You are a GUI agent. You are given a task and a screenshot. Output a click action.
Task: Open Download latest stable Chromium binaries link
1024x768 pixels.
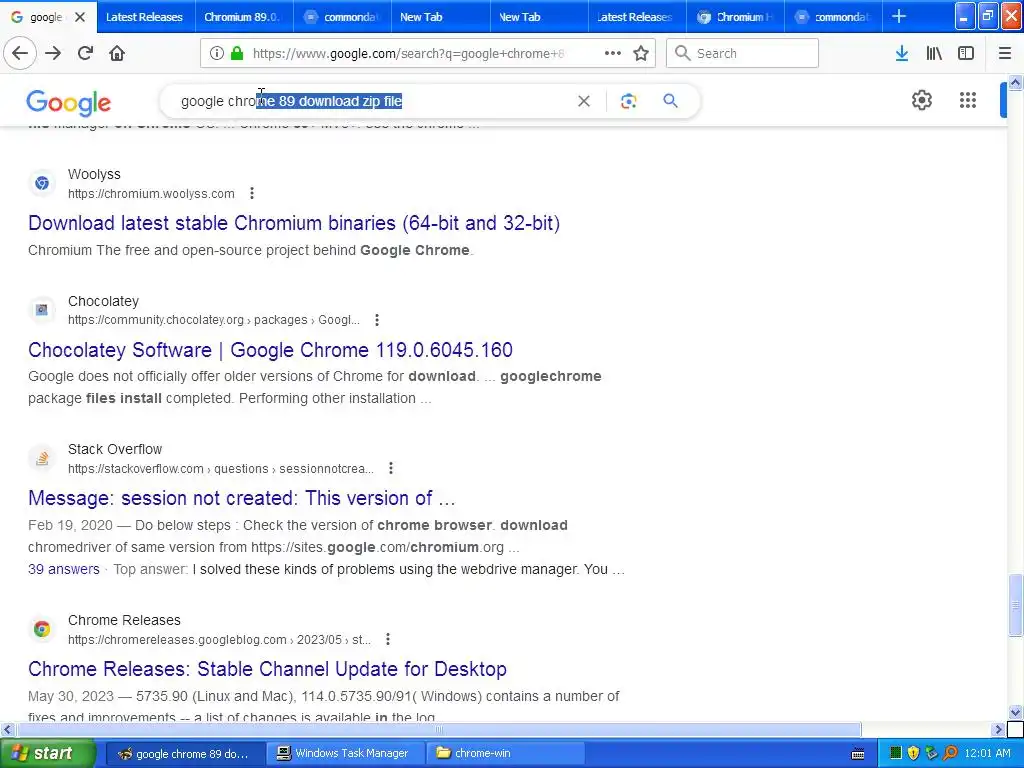294,223
